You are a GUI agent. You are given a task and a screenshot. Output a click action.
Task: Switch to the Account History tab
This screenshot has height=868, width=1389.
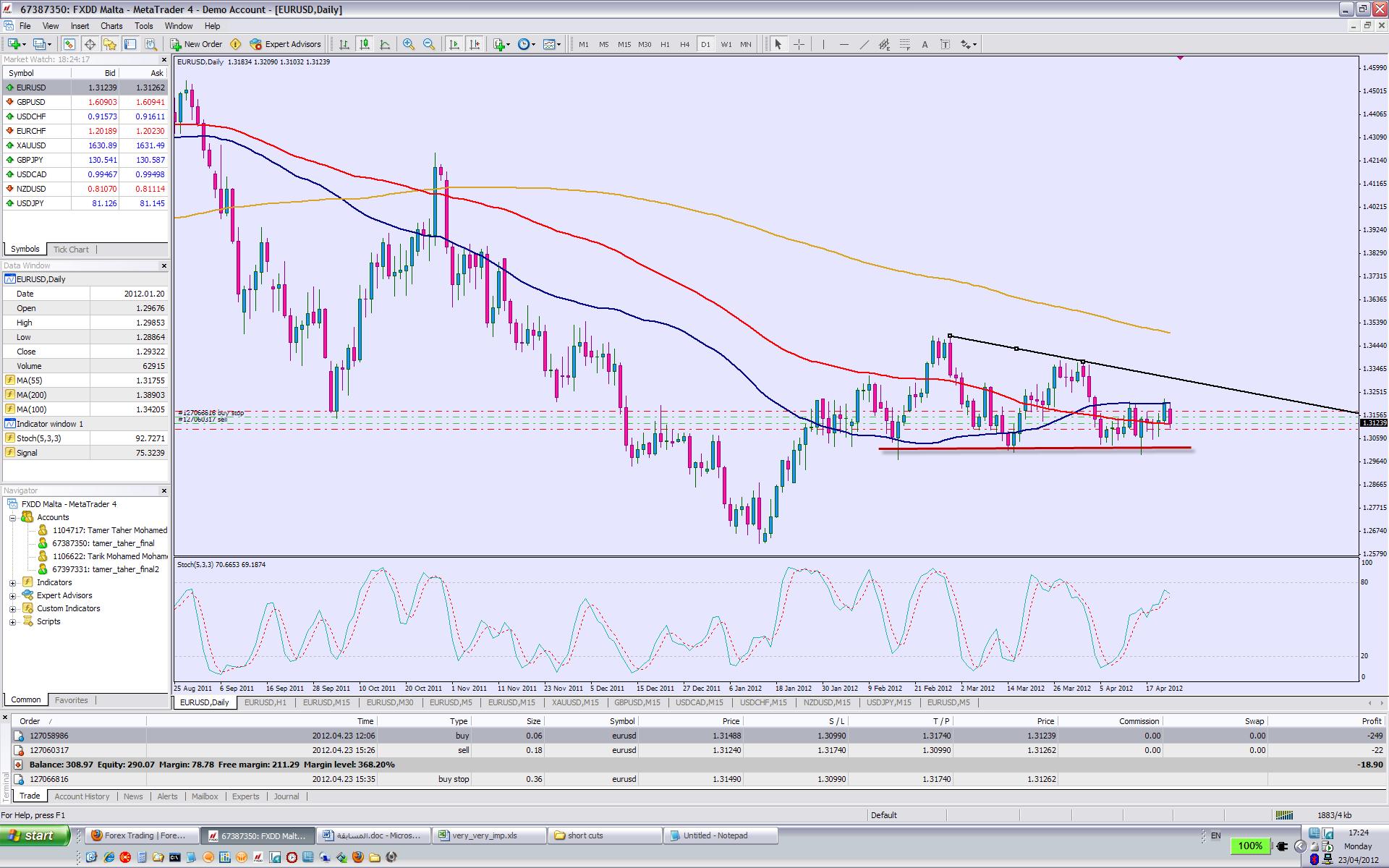[x=82, y=796]
